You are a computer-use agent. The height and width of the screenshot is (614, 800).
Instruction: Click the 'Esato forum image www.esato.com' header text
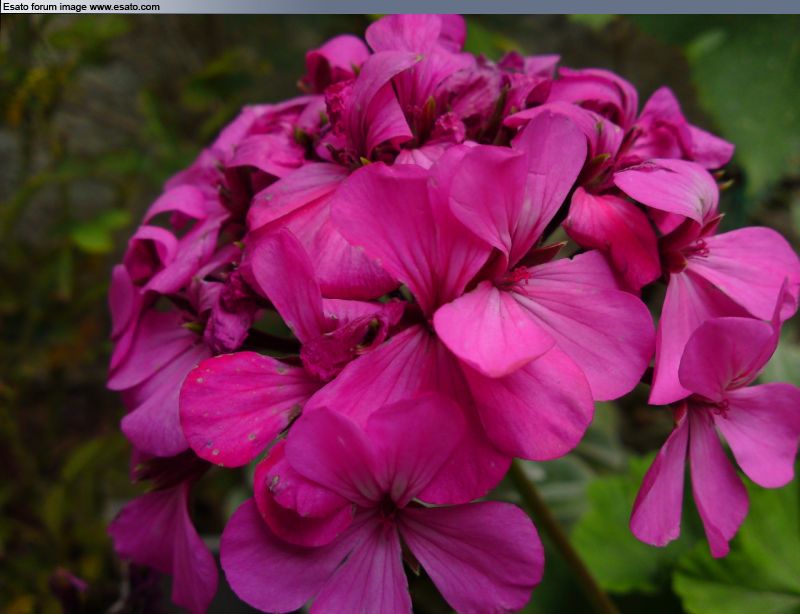click(81, 7)
